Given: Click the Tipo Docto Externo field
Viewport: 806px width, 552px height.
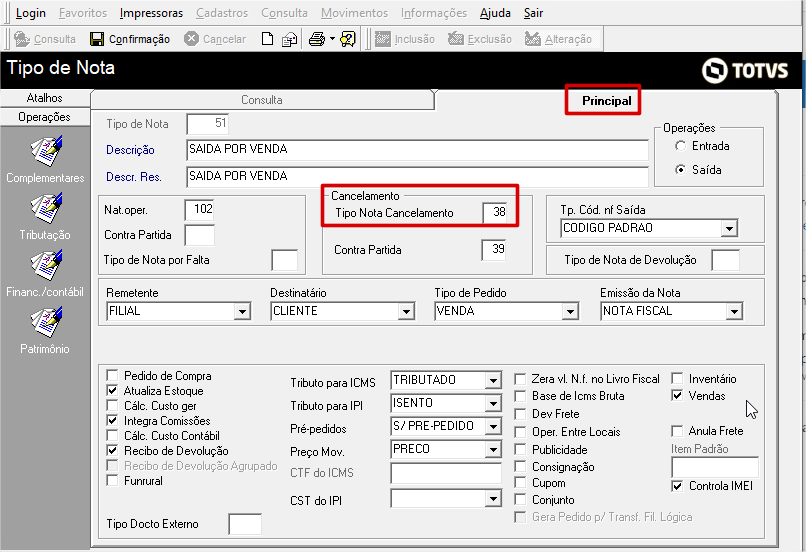Looking at the screenshot, I should point(245,524).
